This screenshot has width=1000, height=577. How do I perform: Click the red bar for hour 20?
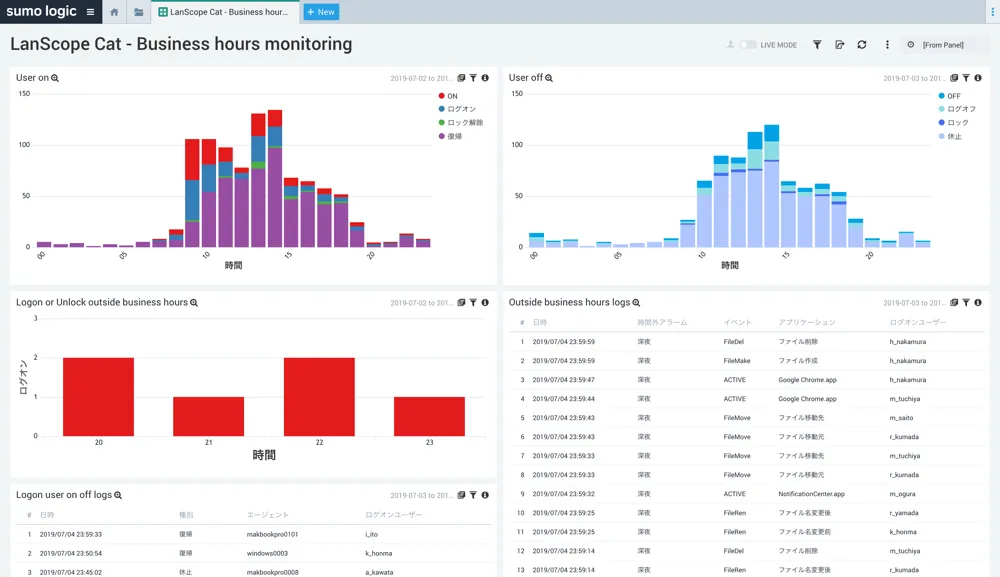click(98, 397)
